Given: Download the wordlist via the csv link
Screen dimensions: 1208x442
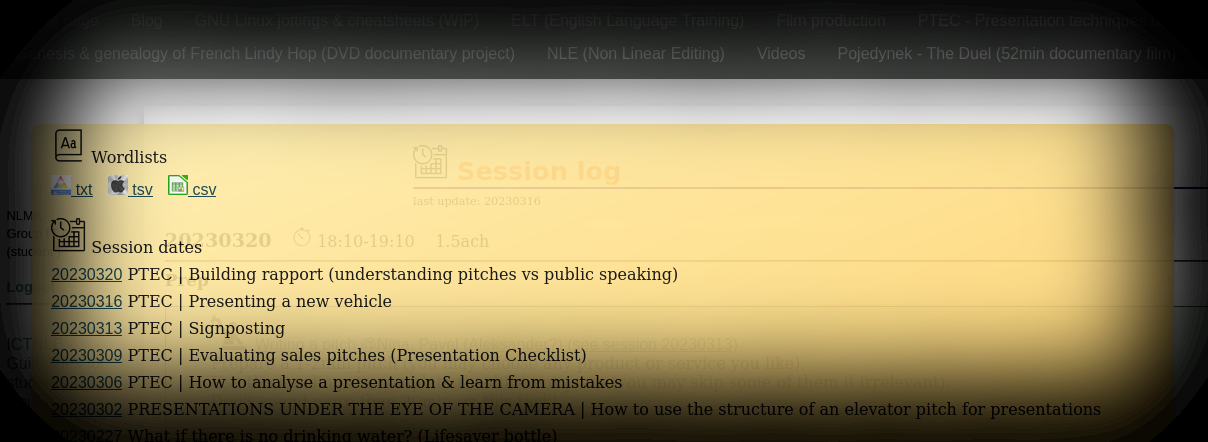Looking at the screenshot, I should point(204,190).
